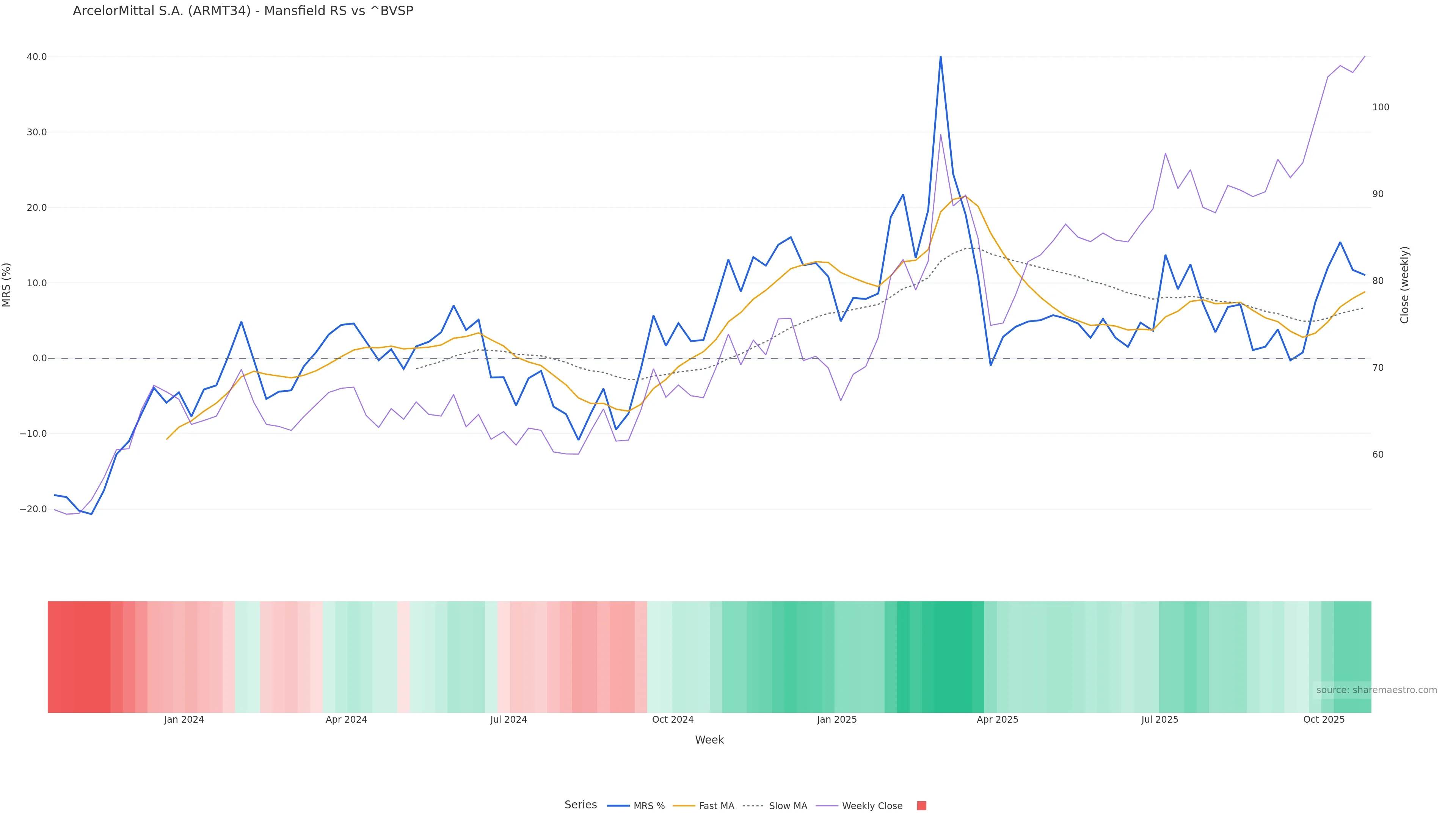Click the sharemaestro.com source text
The height and width of the screenshot is (819, 1456).
tap(1376, 690)
